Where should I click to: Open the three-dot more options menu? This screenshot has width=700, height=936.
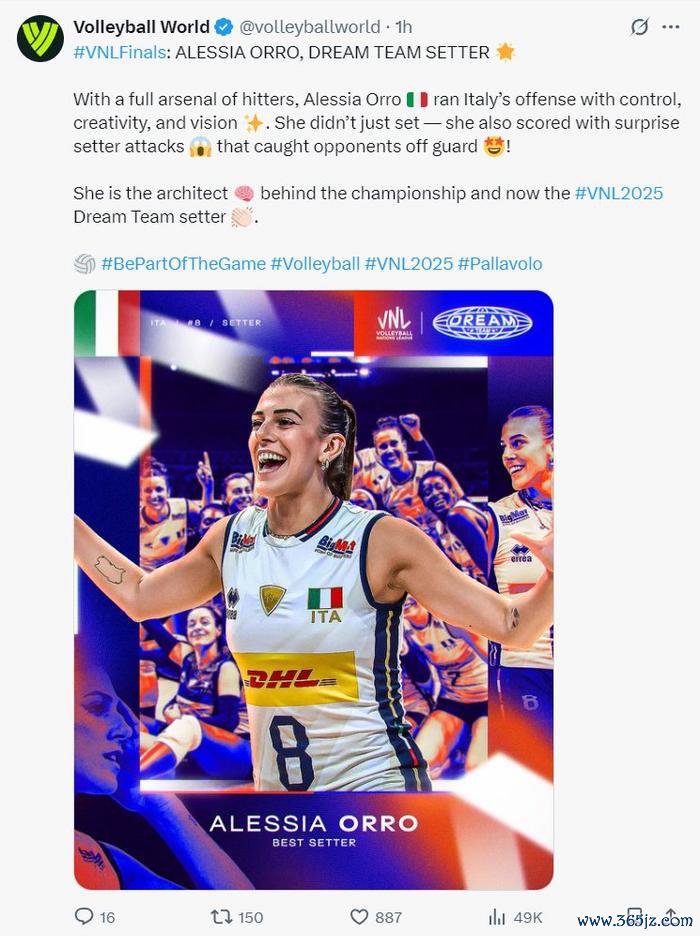pyautogui.click(x=671, y=27)
